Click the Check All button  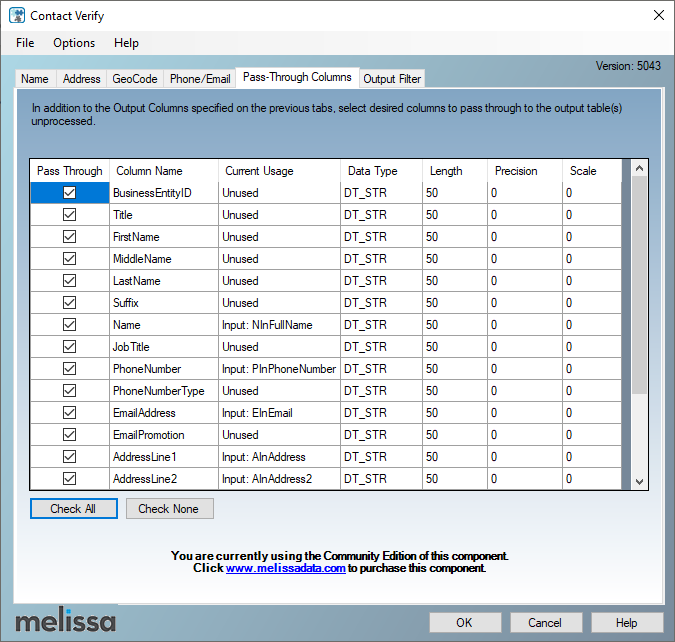(x=74, y=509)
